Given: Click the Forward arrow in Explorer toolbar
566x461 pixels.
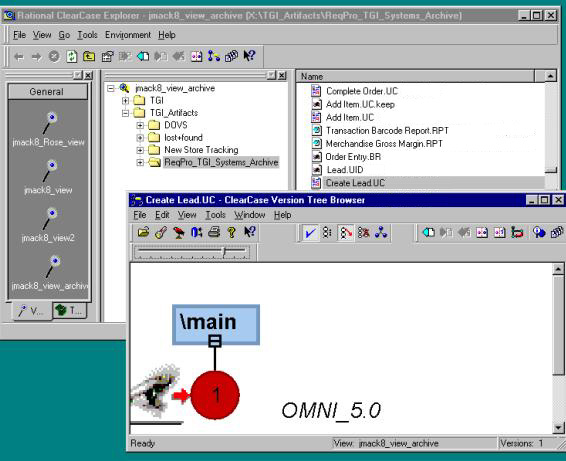Looking at the screenshot, I should point(36,57).
